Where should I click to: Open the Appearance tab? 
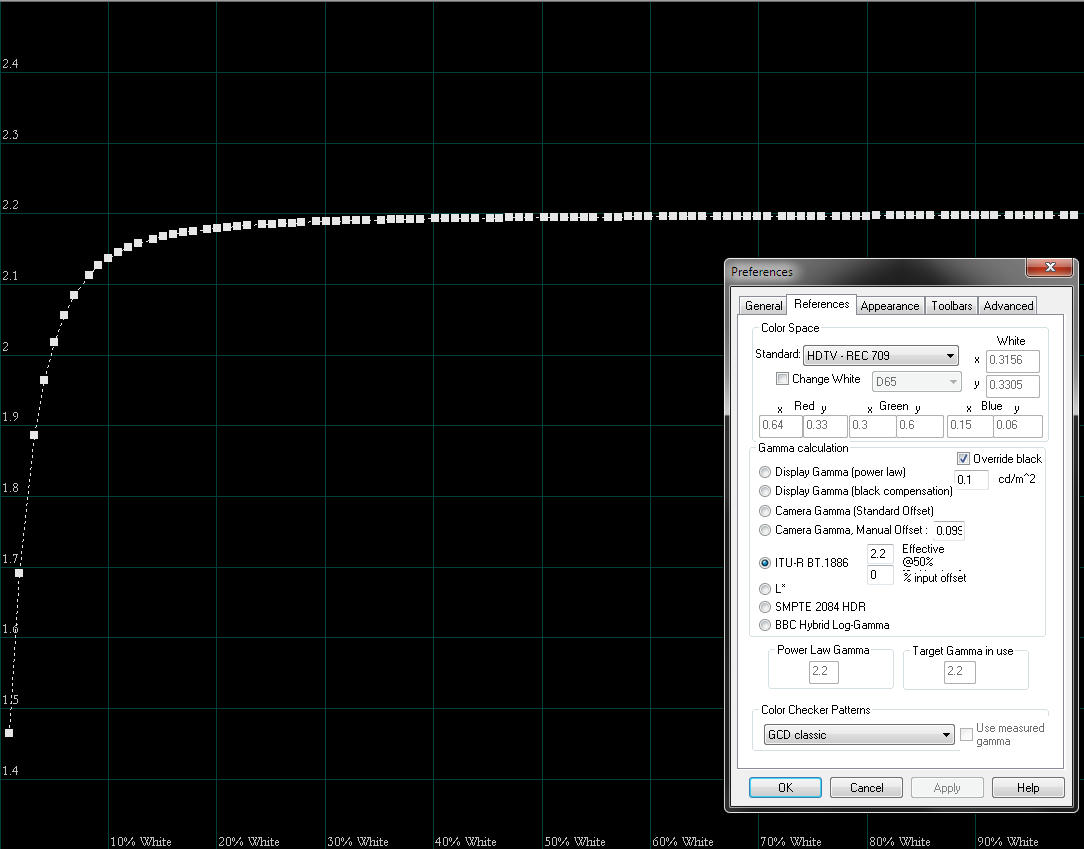coord(889,306)
